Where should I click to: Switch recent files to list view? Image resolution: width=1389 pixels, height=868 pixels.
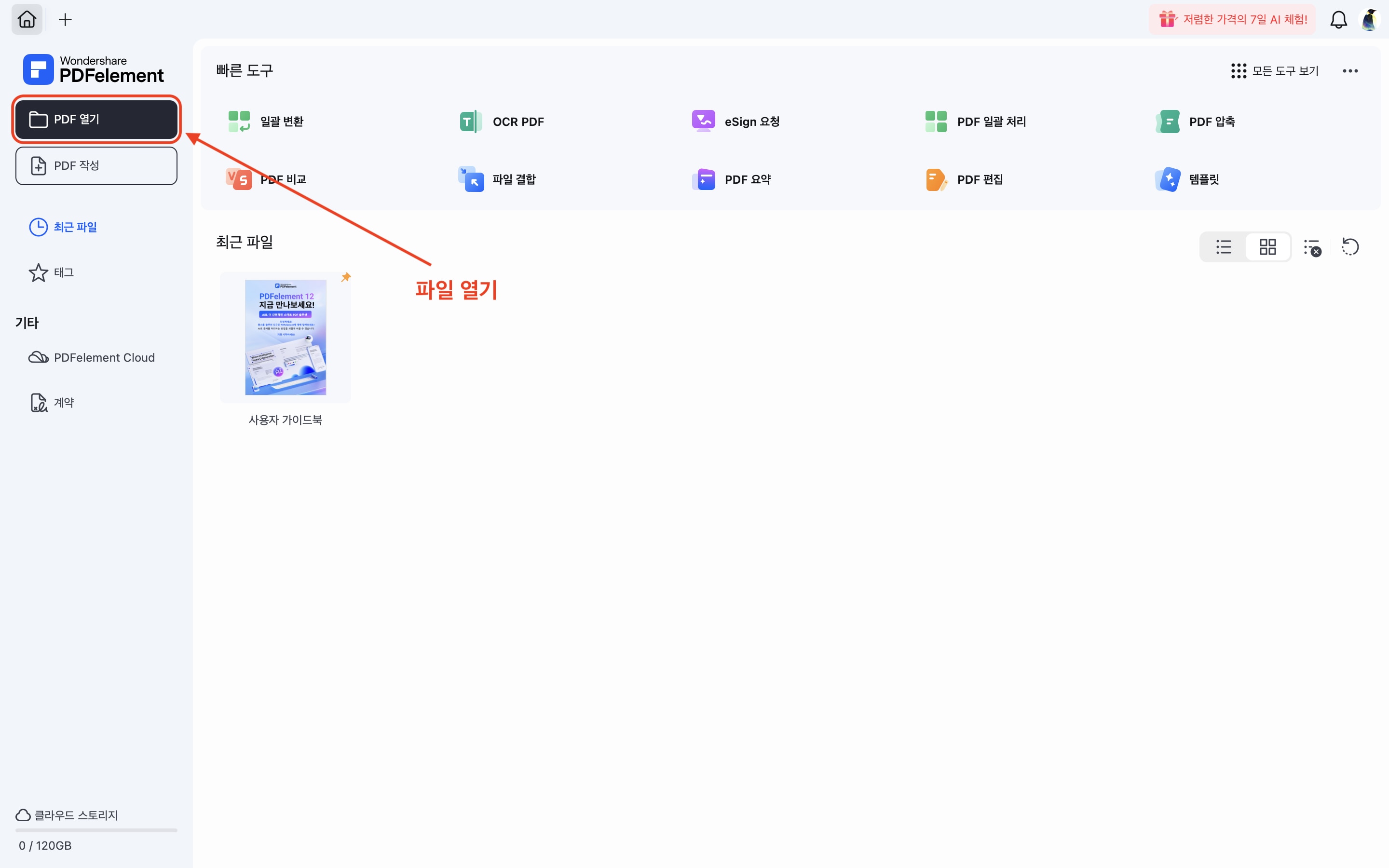pyautogui.click(x=1223, y=247)
